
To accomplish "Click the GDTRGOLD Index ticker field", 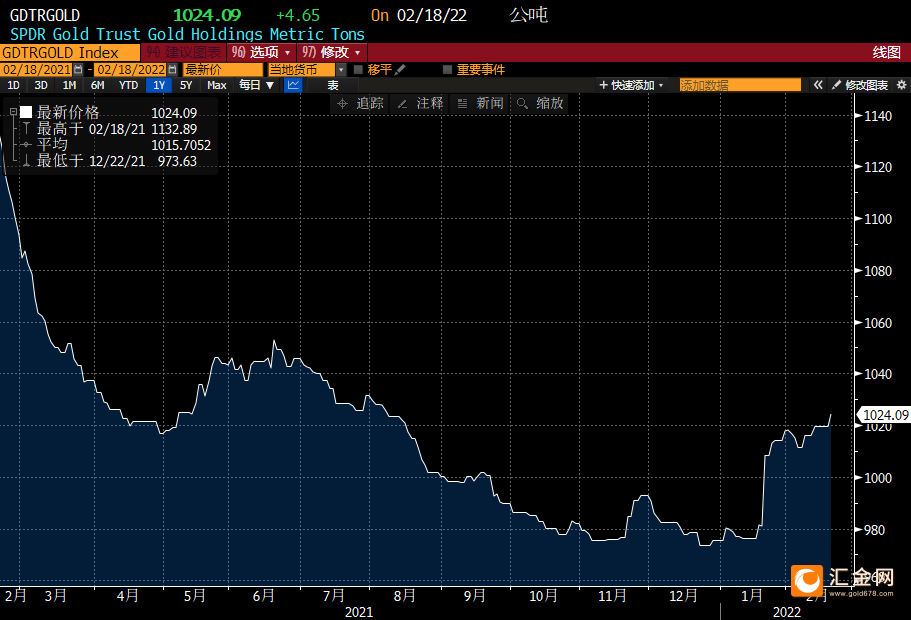I will tap(70, 52).
